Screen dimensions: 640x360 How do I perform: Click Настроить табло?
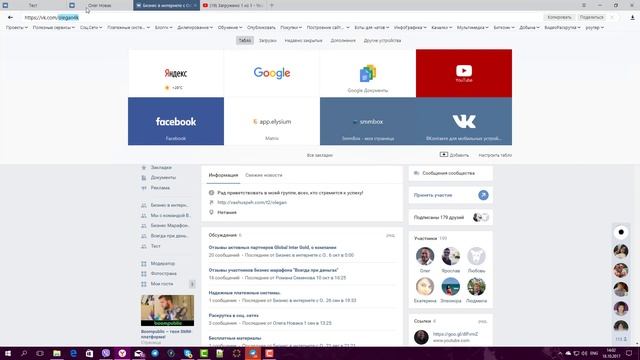495,155
